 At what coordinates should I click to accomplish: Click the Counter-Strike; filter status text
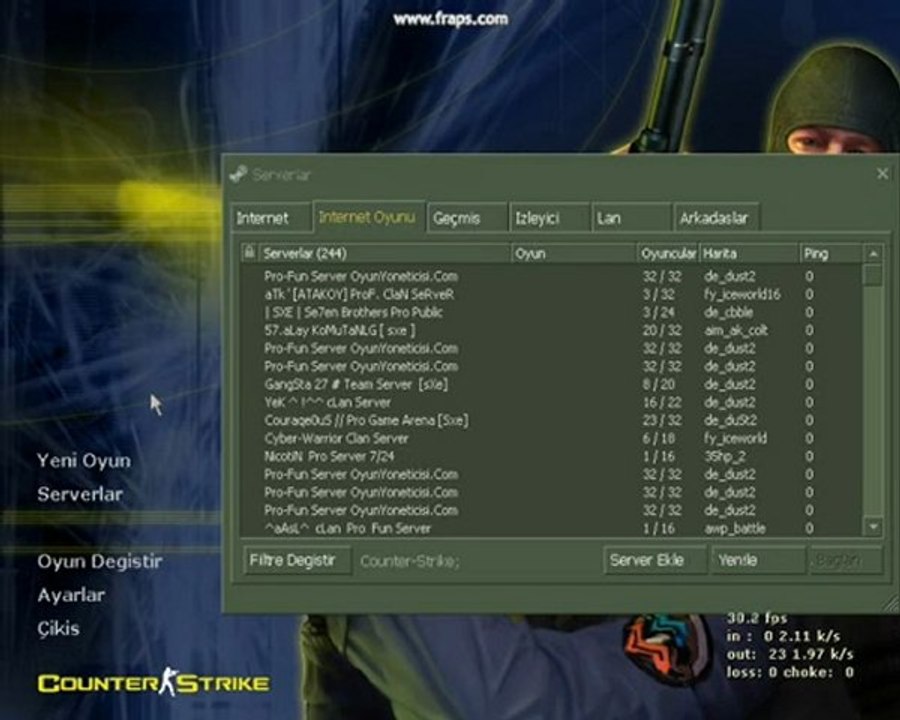point(410,561)
